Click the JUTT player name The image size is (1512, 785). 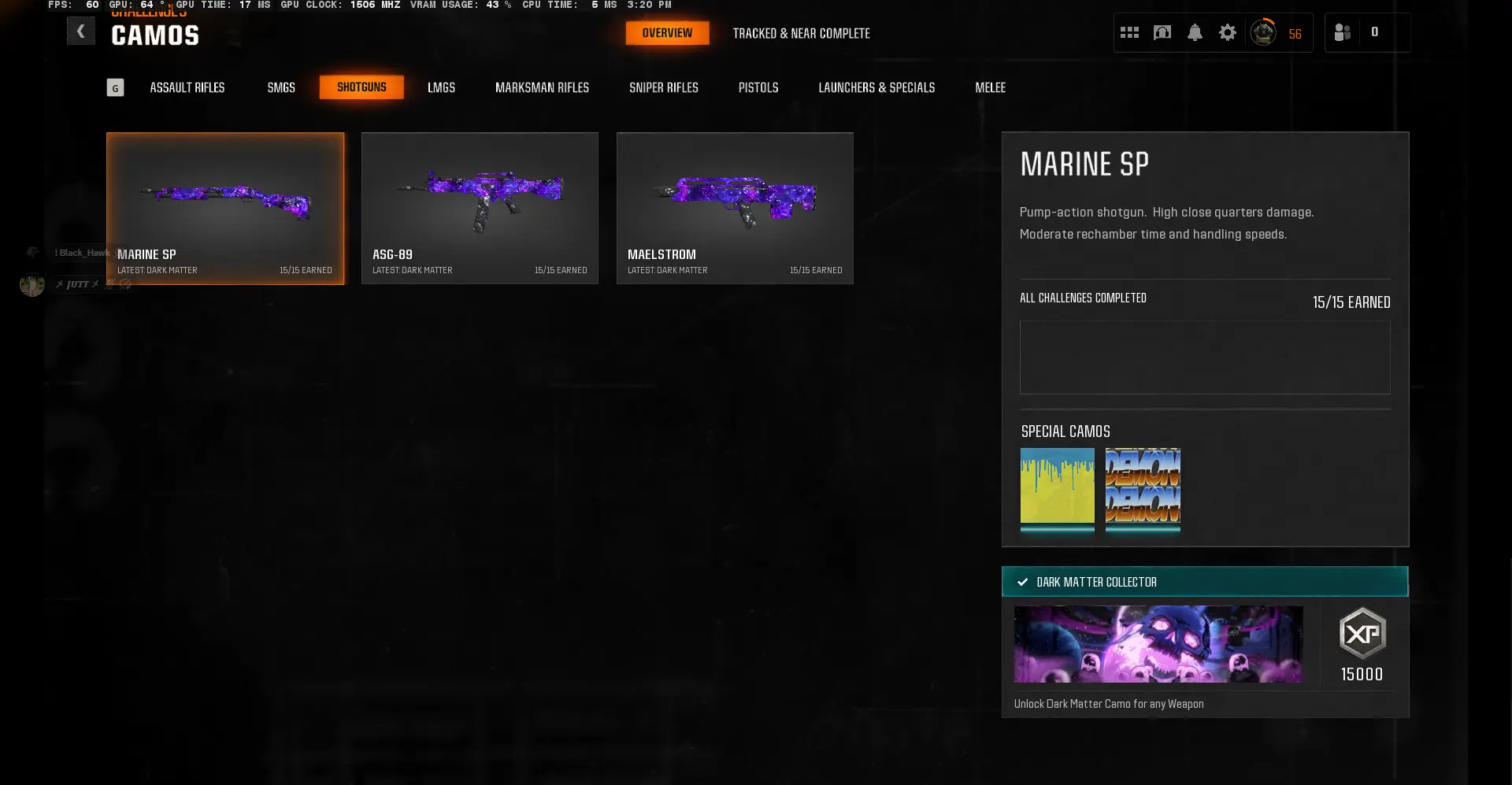pyautogui.click(x=77, y=284)
